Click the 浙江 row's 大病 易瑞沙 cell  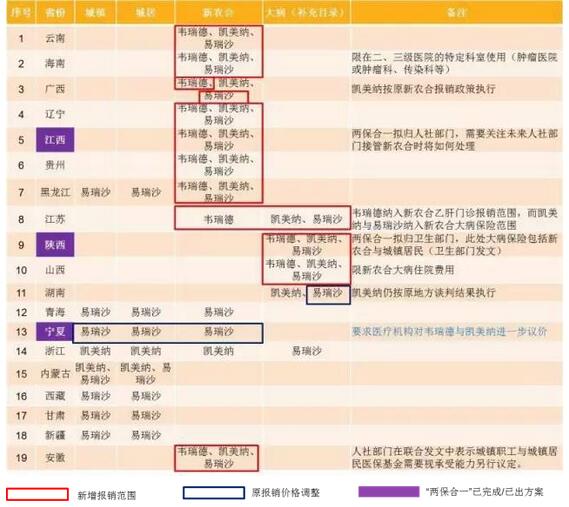click(307, 351)
